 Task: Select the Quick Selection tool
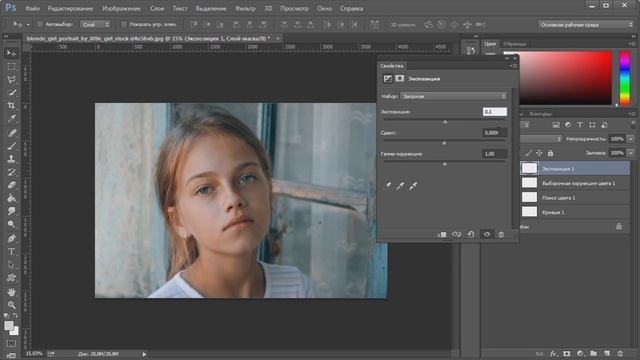[x=11, y=93]
